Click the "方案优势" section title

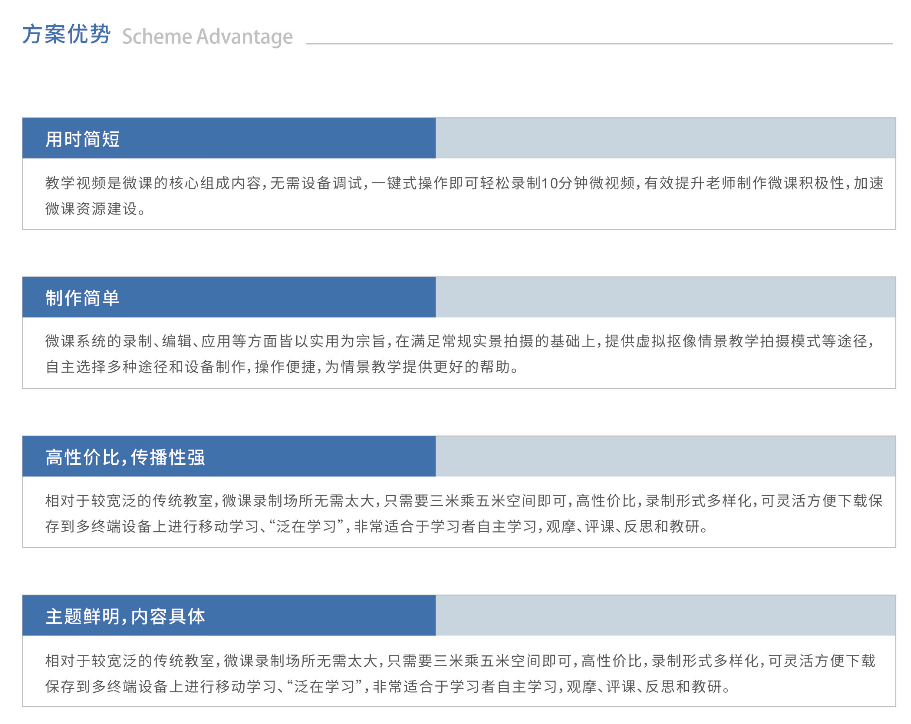click(x=66, y=35)
